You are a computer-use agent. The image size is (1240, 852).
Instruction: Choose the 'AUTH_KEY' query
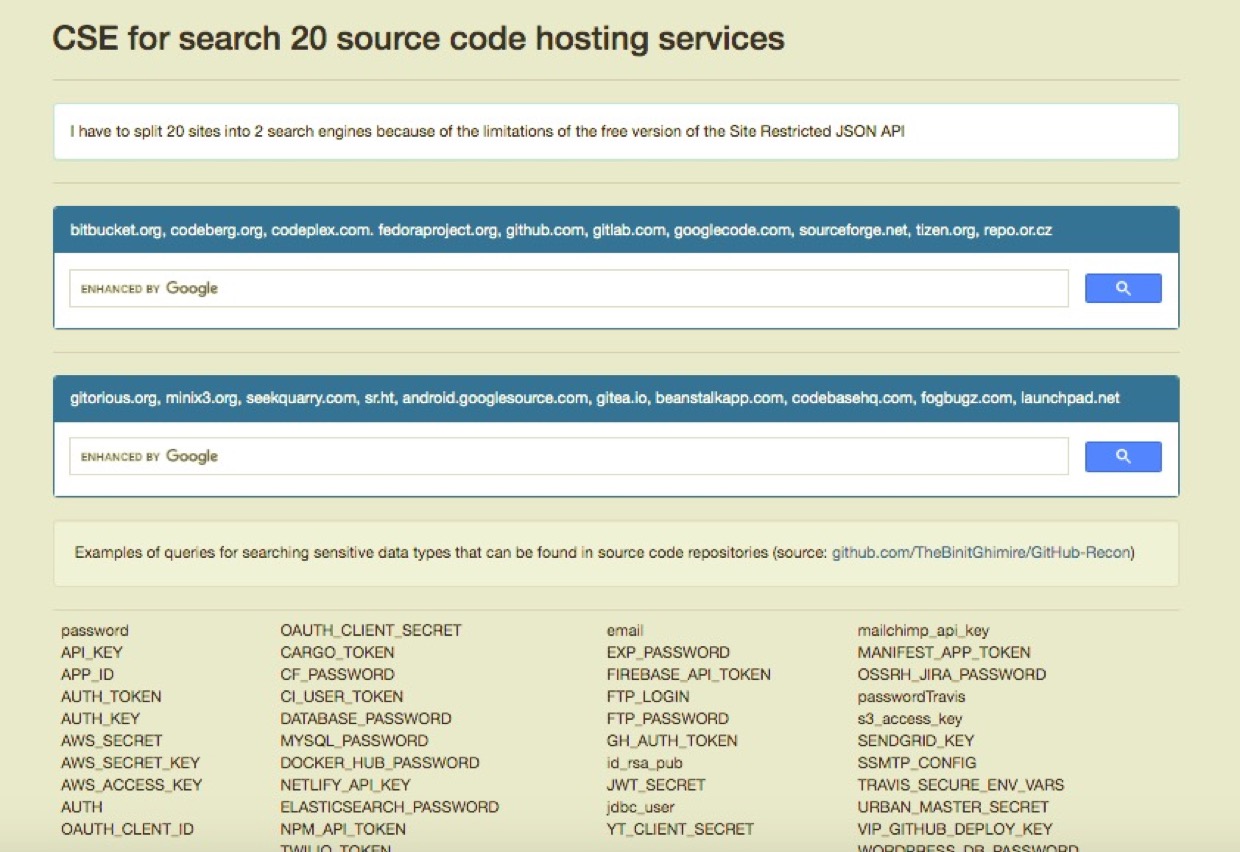coord(100,718)
